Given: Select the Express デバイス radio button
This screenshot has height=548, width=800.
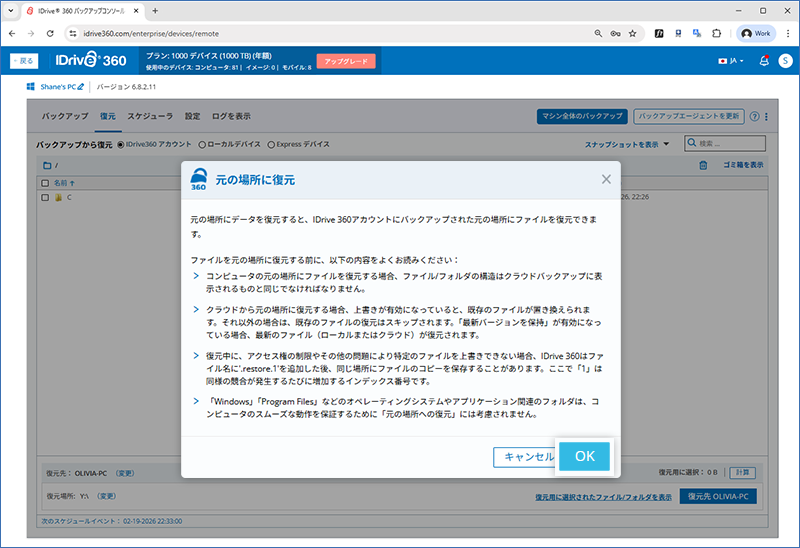Looking at the screenshot, I should [x=270, y=145].
